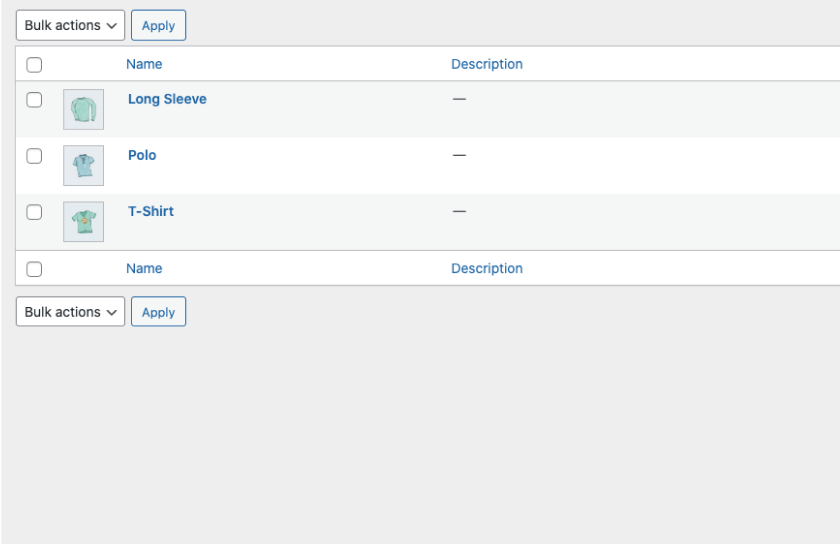Click the Description column footer link

point(487,268)
